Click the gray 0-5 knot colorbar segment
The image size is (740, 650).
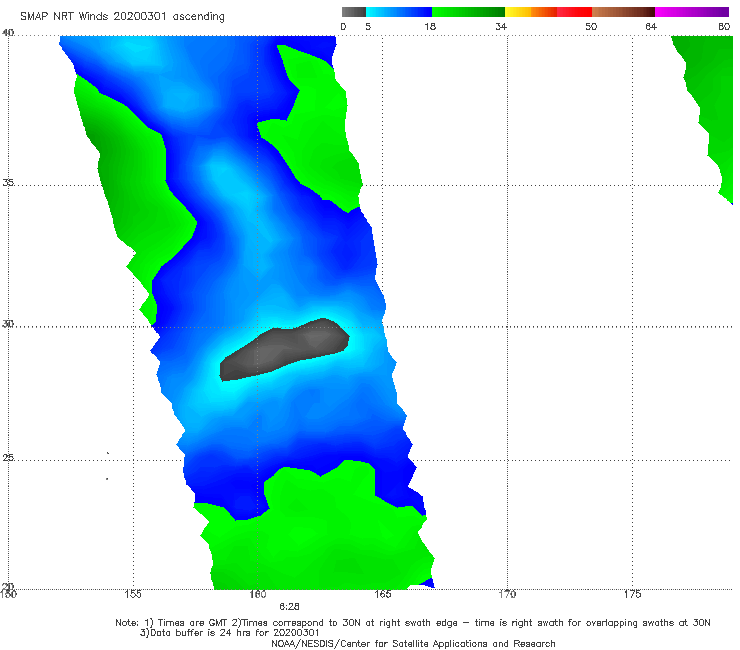coord(354,12)
